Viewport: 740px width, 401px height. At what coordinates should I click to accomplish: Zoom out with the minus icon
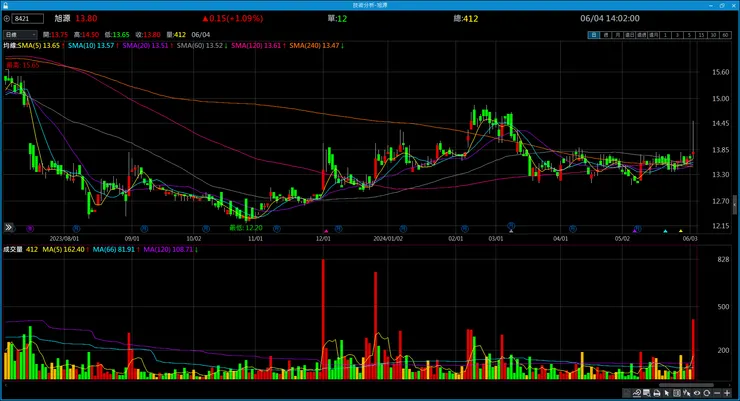coord(717,393)
